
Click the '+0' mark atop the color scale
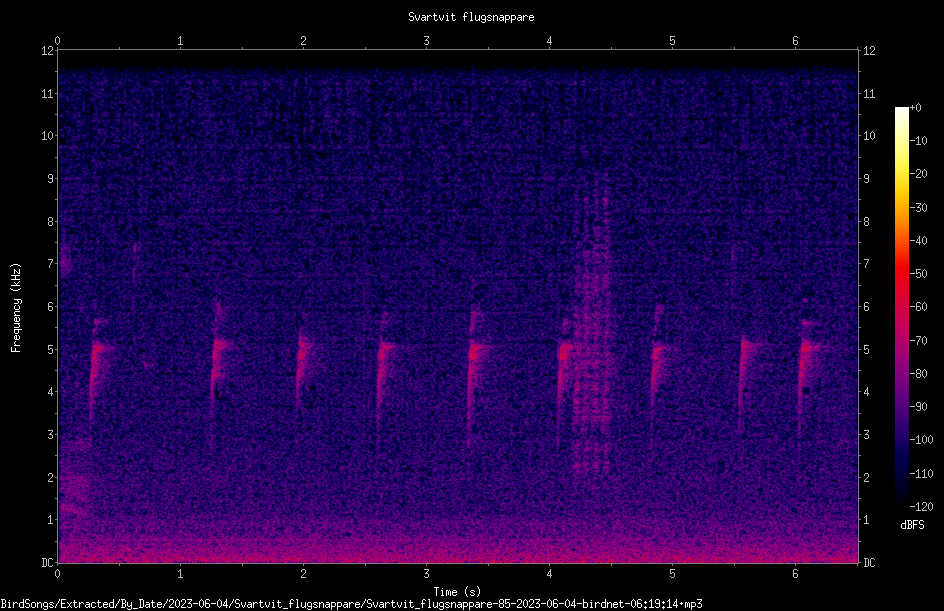click(x=916, y=108)
